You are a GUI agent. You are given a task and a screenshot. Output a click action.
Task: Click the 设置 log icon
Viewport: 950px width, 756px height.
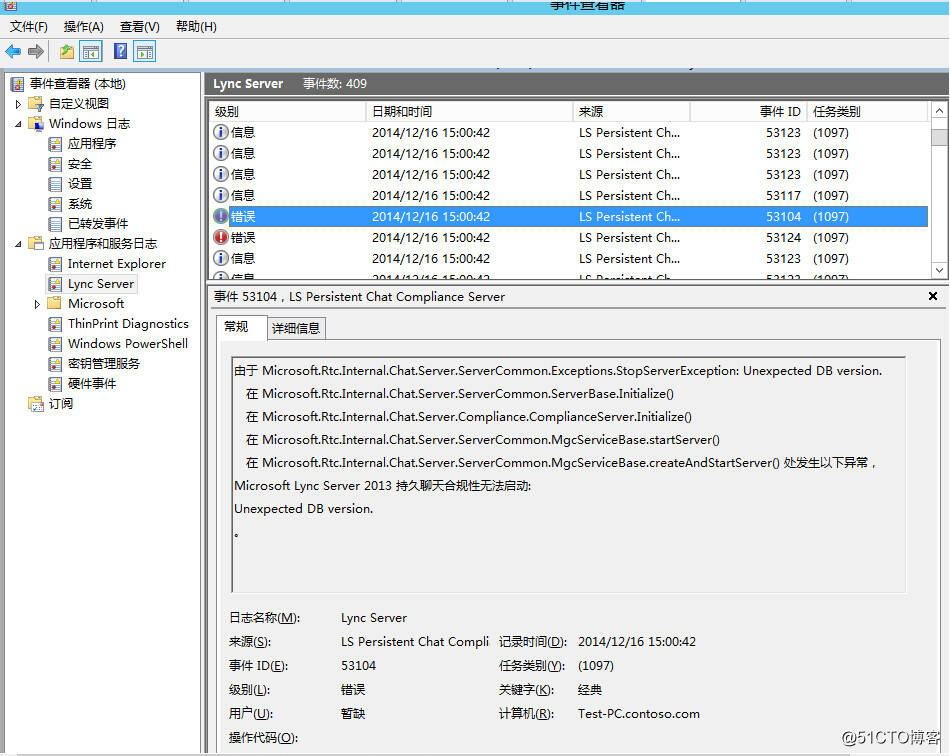[55, 184]
